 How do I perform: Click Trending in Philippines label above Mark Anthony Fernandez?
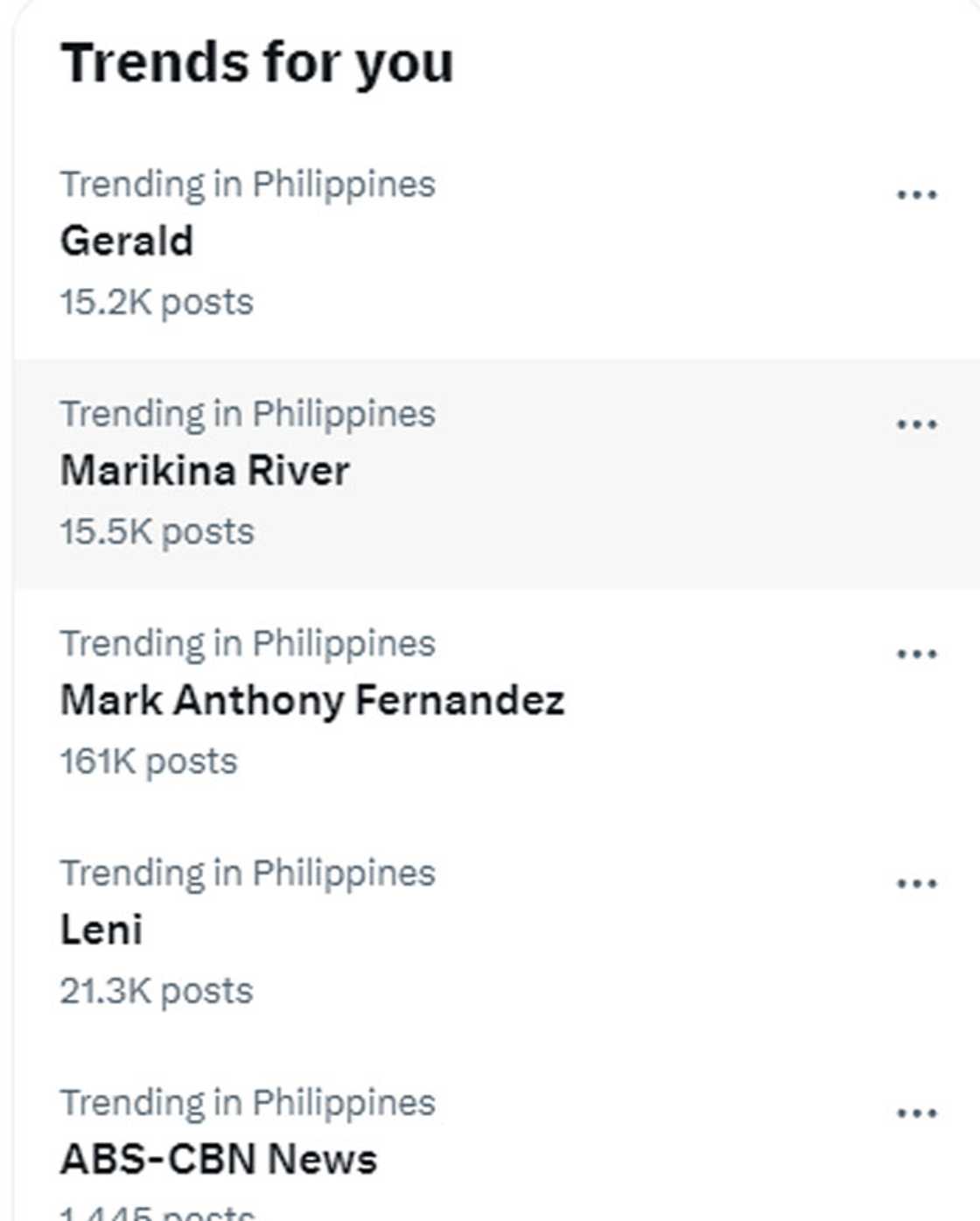tap(248, 644)
